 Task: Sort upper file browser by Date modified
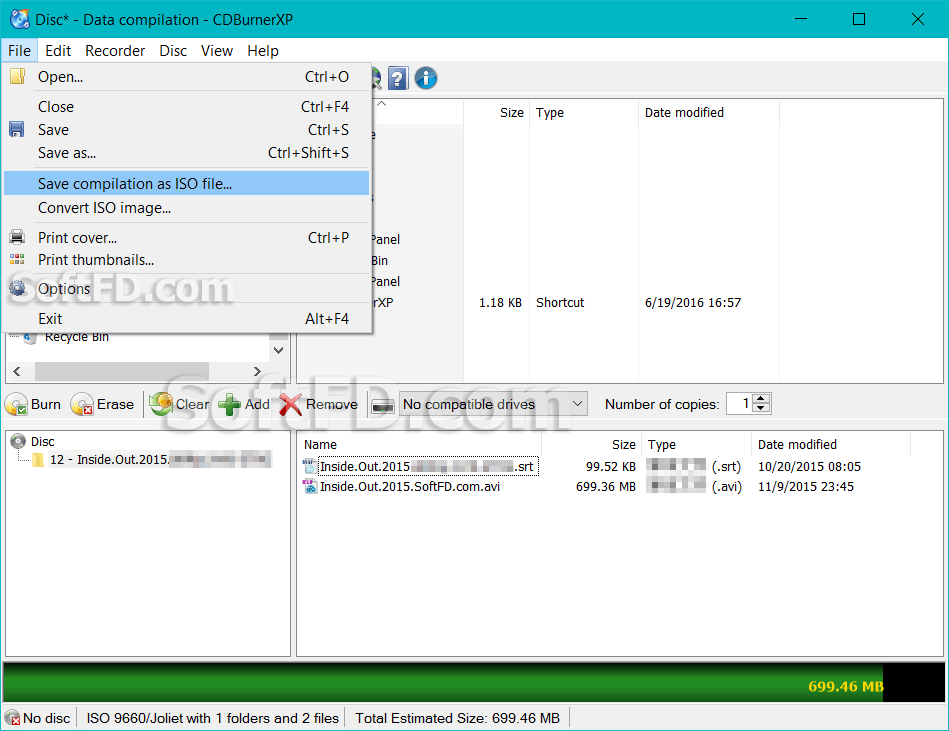pyautogui.click(x=709, y=113)
